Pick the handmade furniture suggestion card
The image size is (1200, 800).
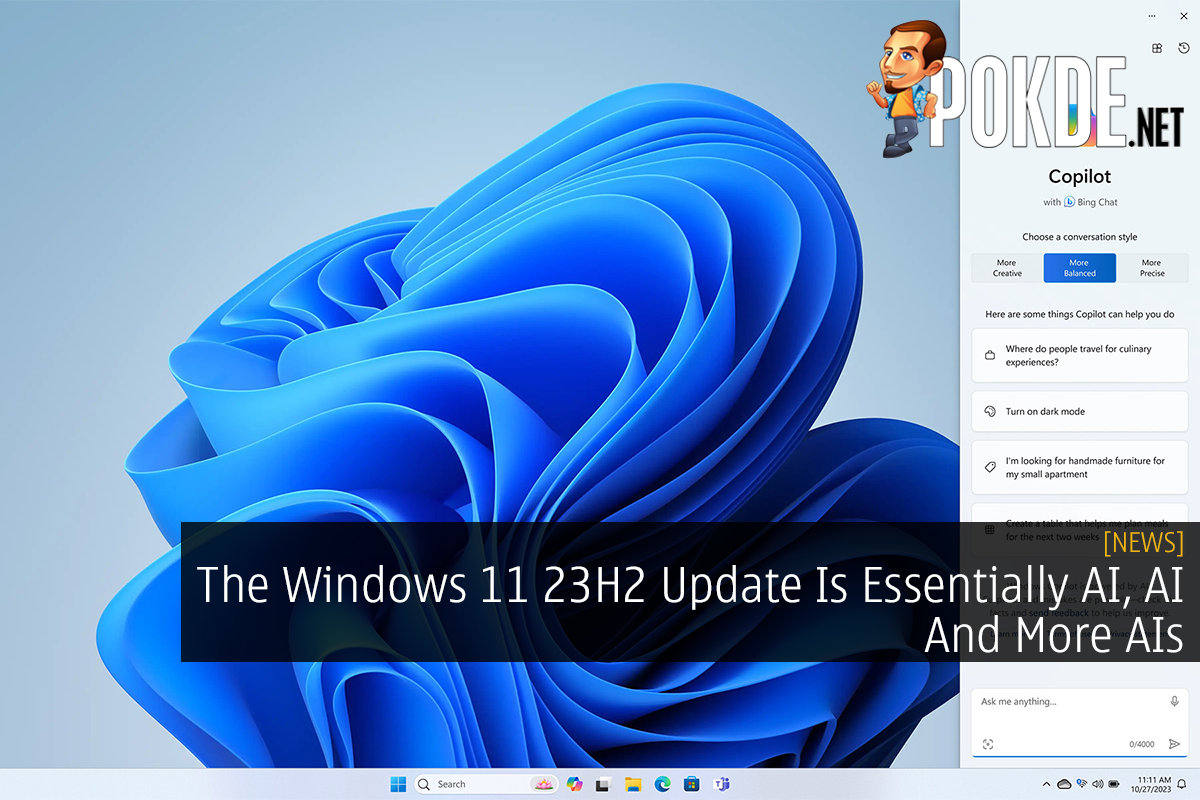[x=1080, y=468]
